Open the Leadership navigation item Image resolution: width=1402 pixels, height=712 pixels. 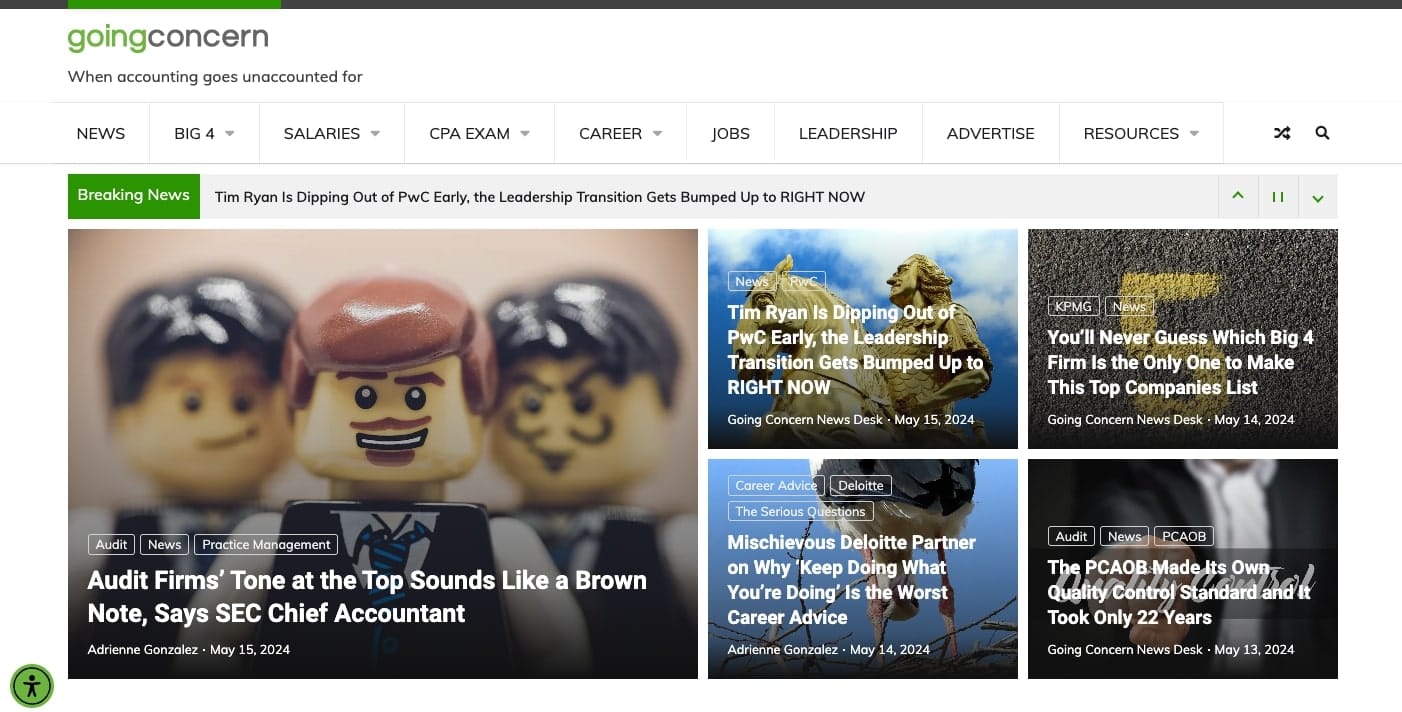click(847, 133)
